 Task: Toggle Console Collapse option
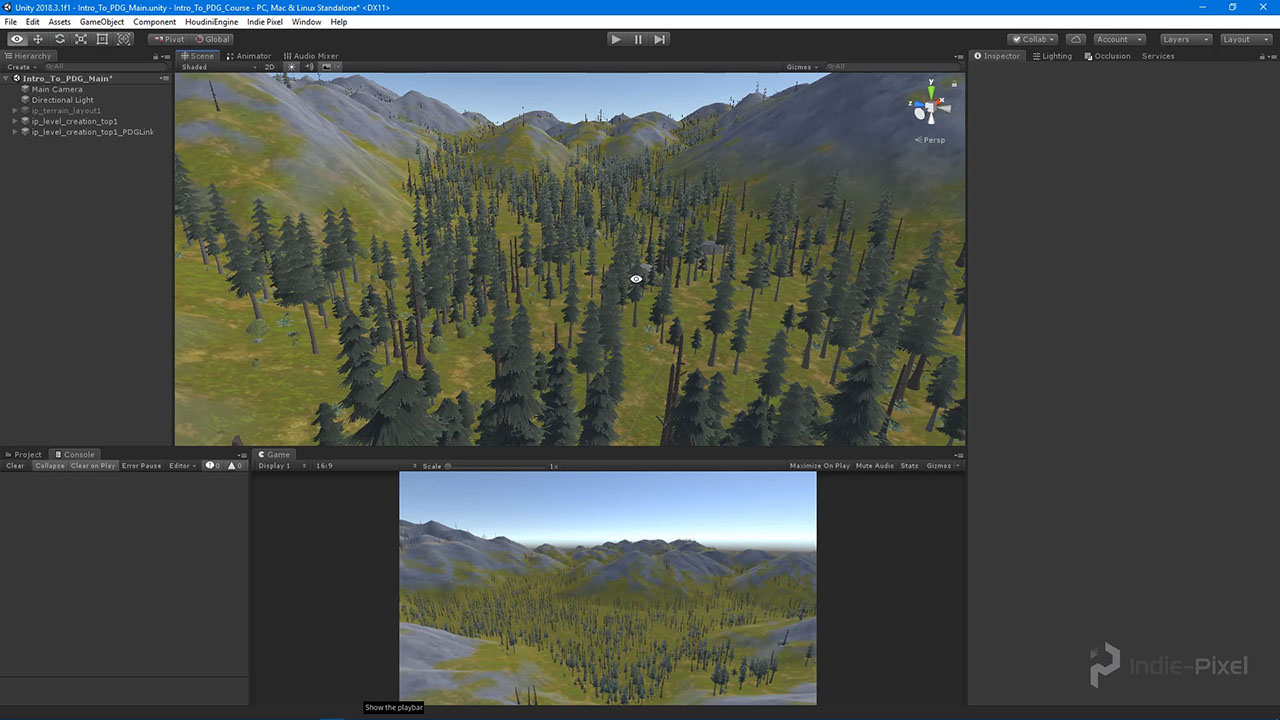tap(50, 466)
